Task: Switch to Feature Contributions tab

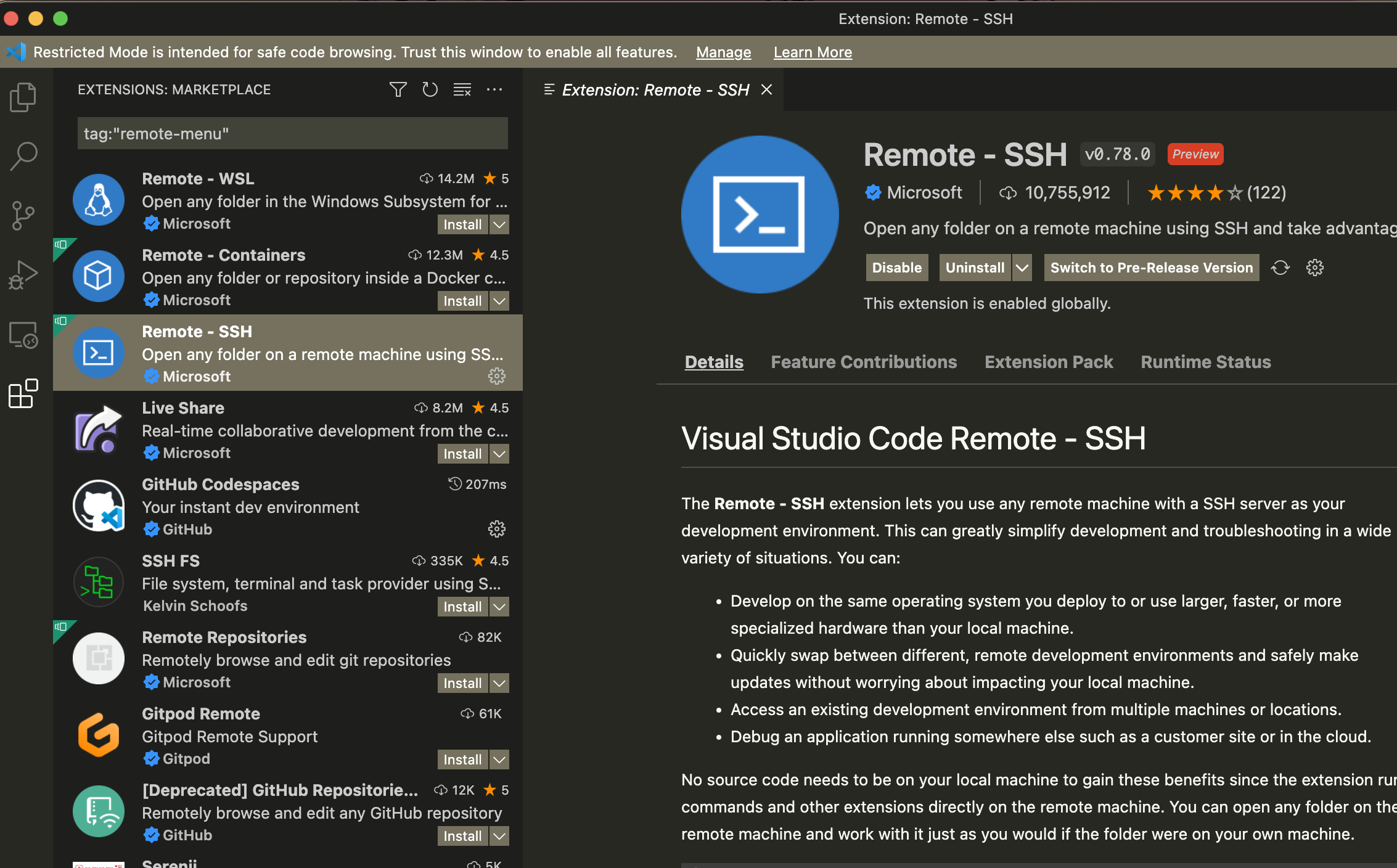Action: coord(864,362)
